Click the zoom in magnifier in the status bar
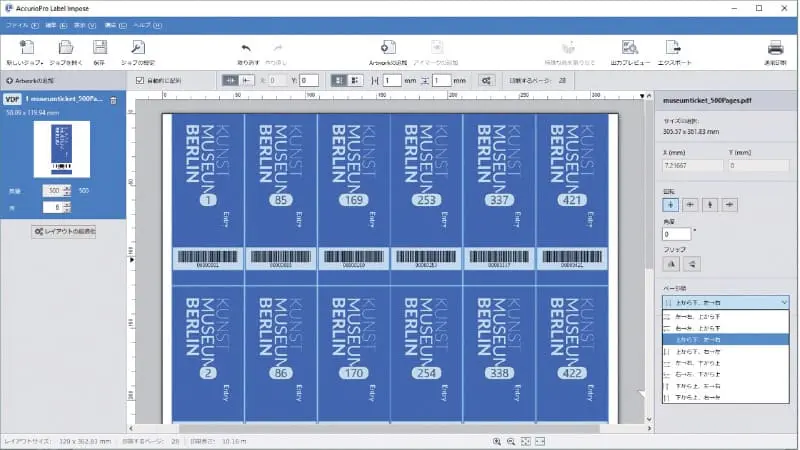The image size is (800, 450). tap(497, 441)
